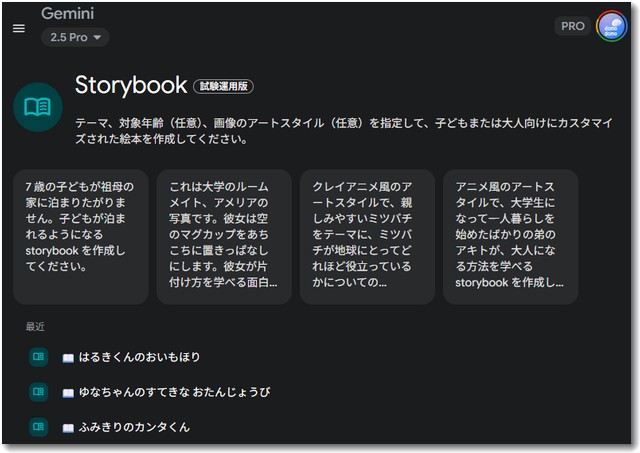Open recent story ふみきりのカンタくん
The height and width of the screenshot is (453, 640).
pyautogui.click(x=126, y=427)
